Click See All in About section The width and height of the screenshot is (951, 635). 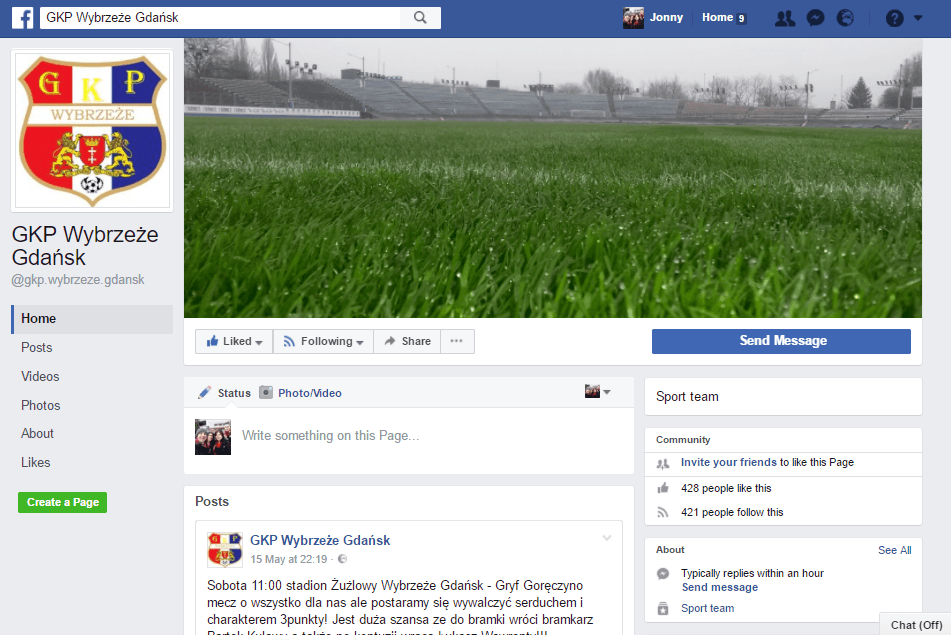(895, 550)
